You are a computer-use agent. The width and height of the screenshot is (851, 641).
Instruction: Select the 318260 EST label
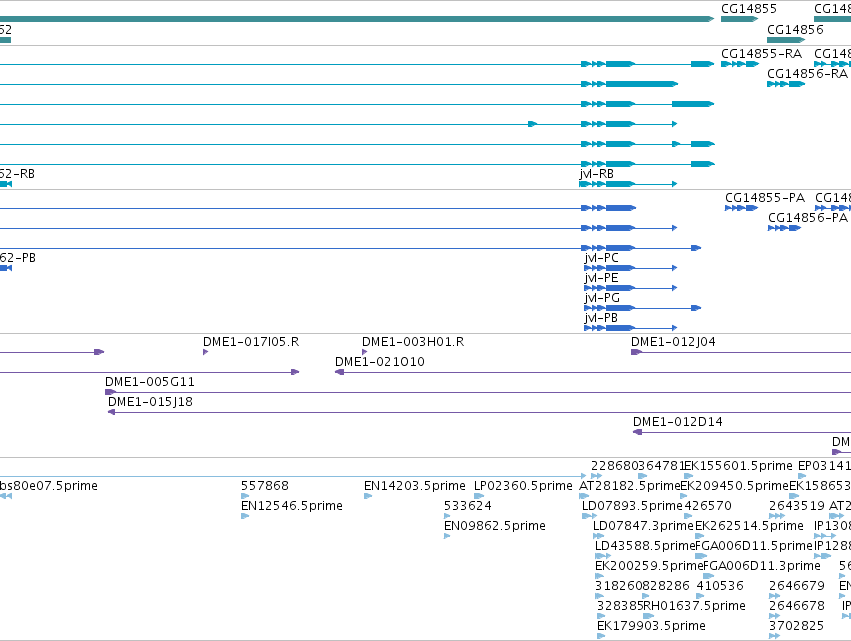click(x=618, y=586)
